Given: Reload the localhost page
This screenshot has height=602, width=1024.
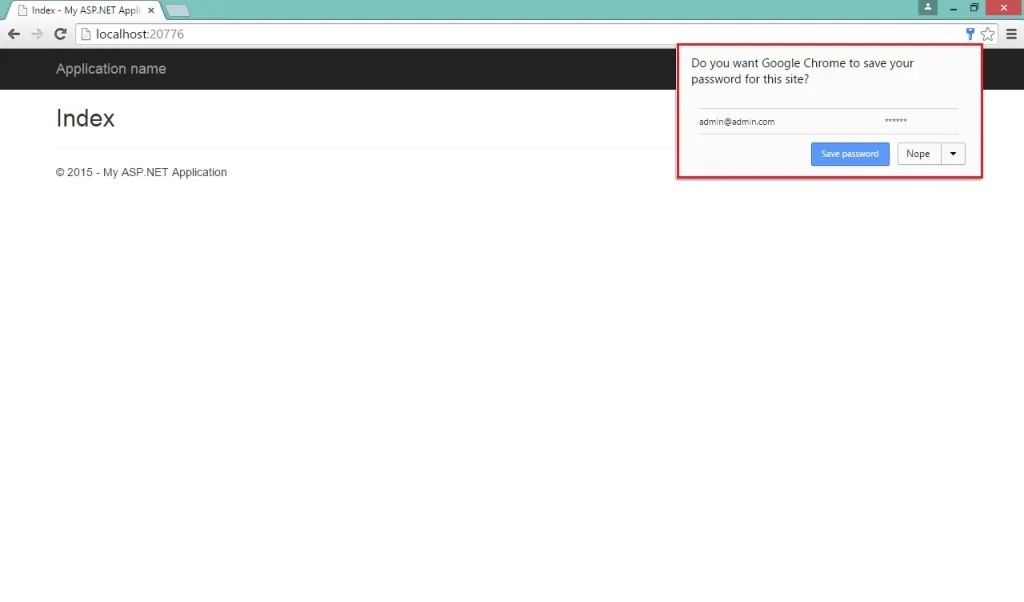Looking at the screenshot, I should [60, 34].
